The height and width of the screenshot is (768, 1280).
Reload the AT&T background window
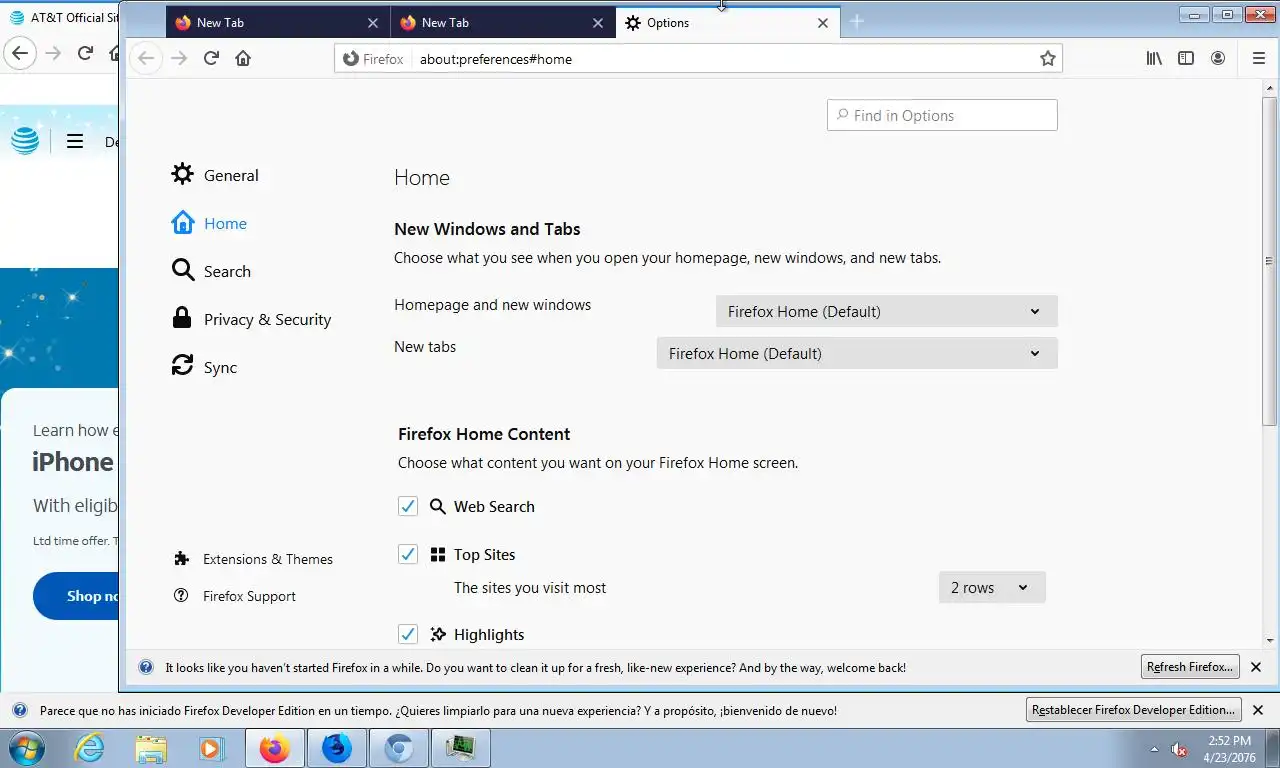[x=85, y=53]
